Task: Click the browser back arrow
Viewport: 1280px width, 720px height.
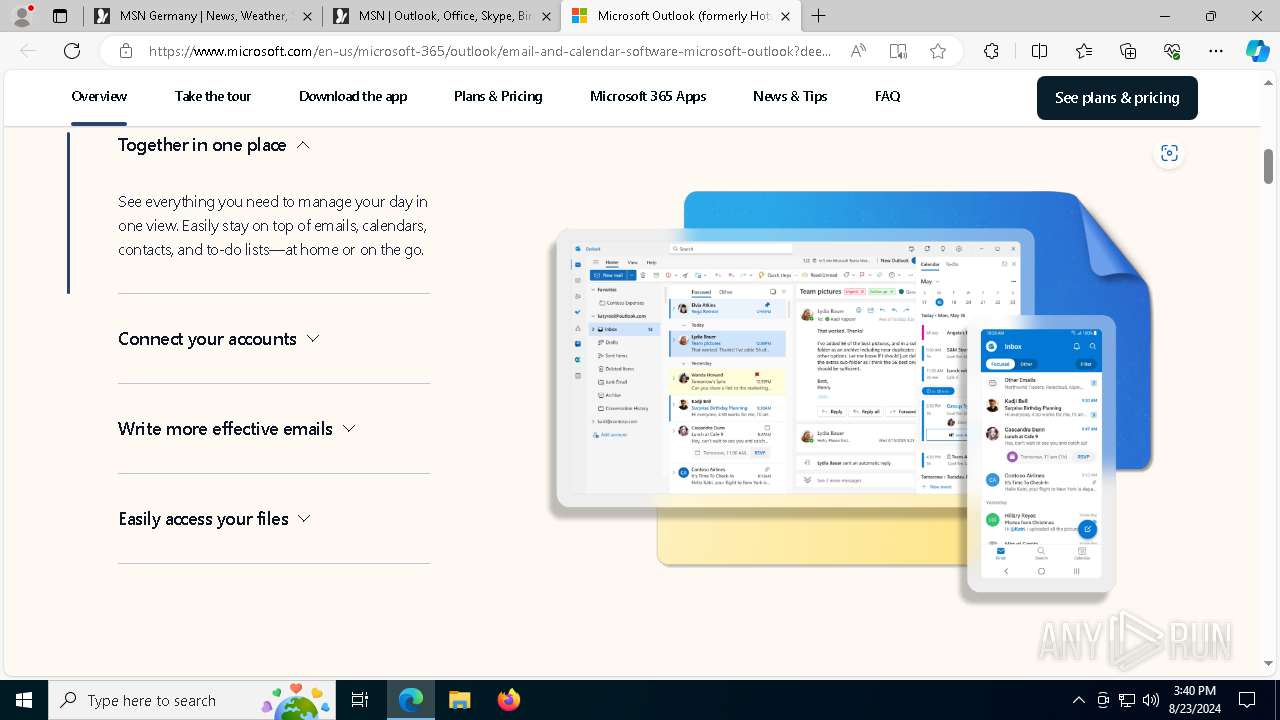Action: tap(28, 51)
